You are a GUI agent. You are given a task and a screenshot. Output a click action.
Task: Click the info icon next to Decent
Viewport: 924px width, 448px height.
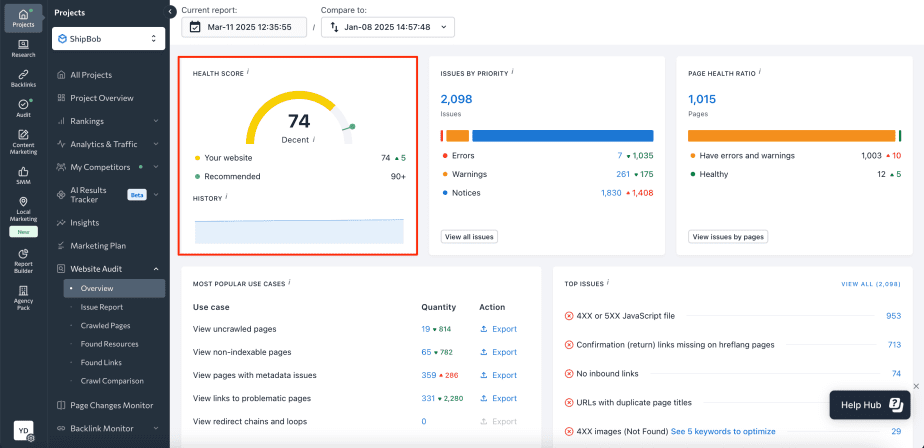[314, 140]
